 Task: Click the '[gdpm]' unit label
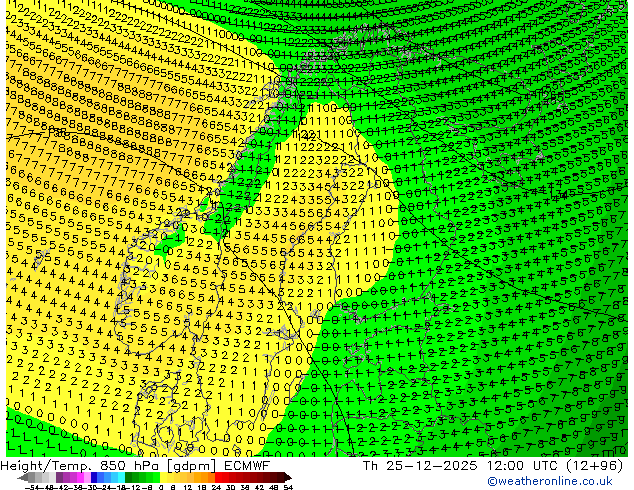click(x=192, y=466)
